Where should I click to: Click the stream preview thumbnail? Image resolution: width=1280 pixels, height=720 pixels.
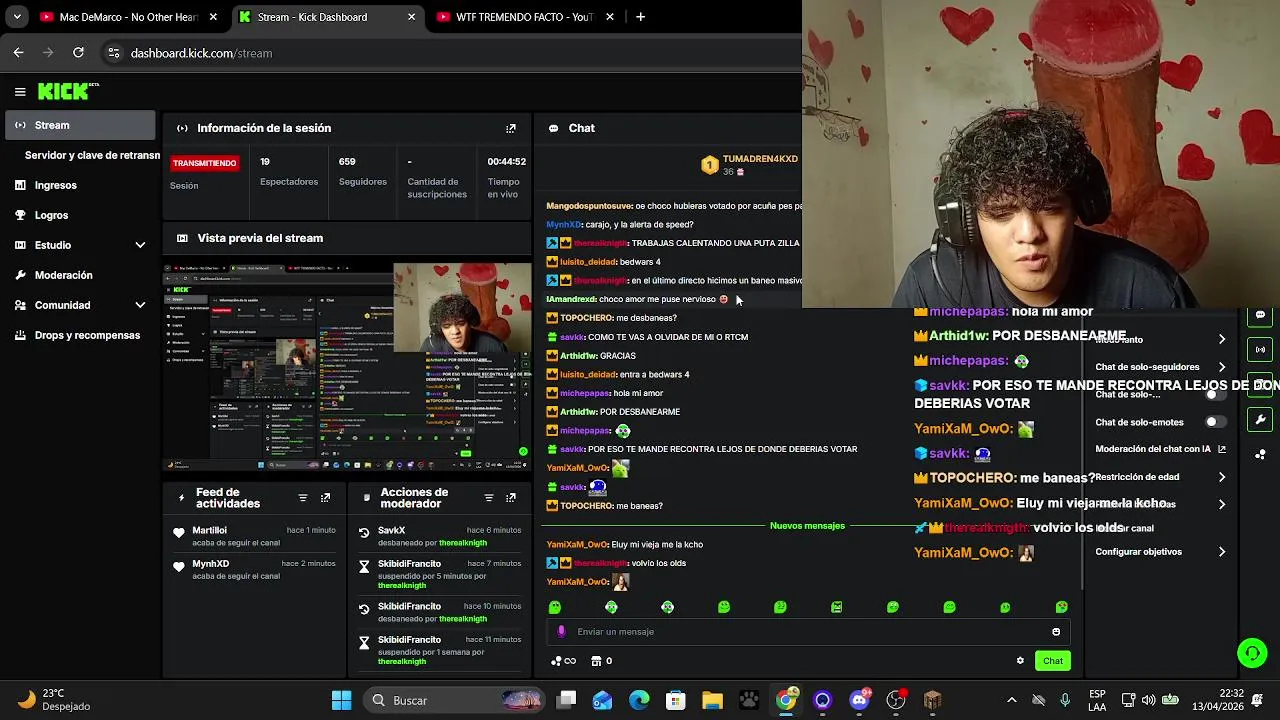tap(347, 367)
